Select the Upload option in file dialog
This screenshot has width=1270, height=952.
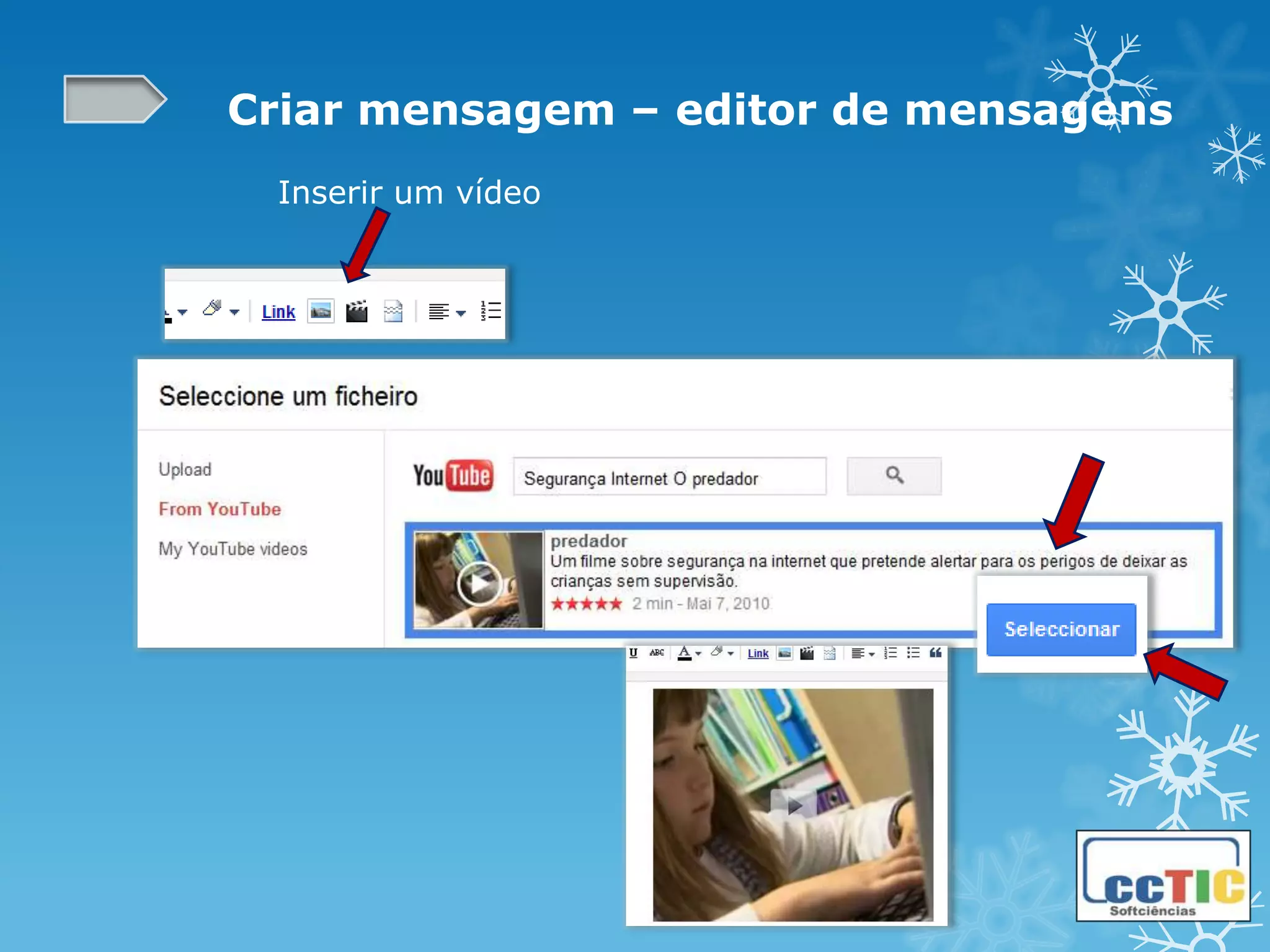click(185, 469)
